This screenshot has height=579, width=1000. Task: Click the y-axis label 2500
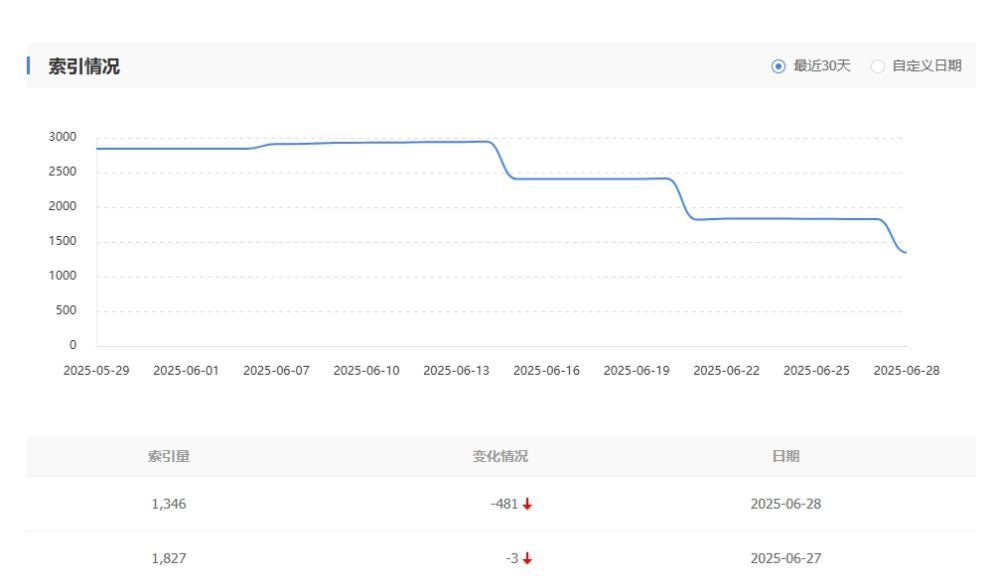tap(62, 172)
